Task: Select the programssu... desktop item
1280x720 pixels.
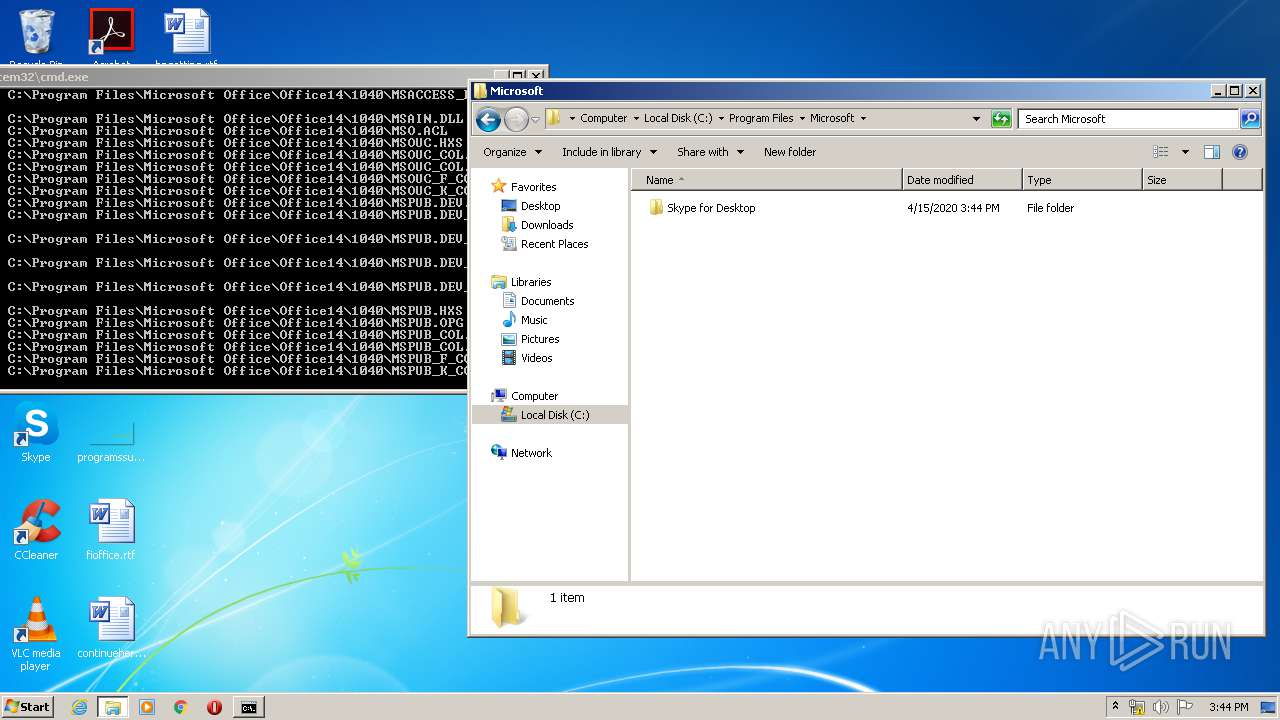Action: coord(111,440)
